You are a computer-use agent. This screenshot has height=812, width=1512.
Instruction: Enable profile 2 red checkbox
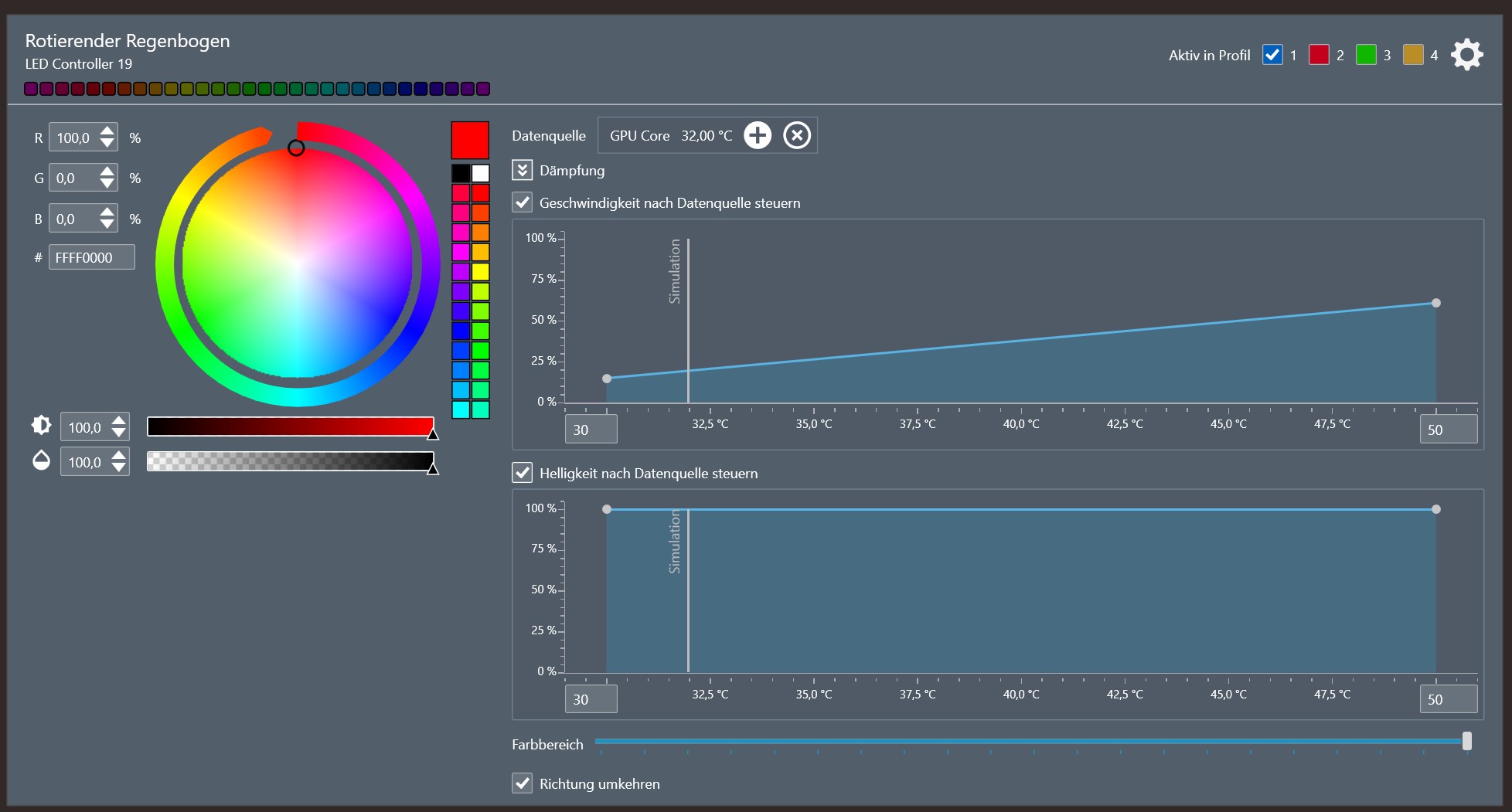tap(1319, 55)
